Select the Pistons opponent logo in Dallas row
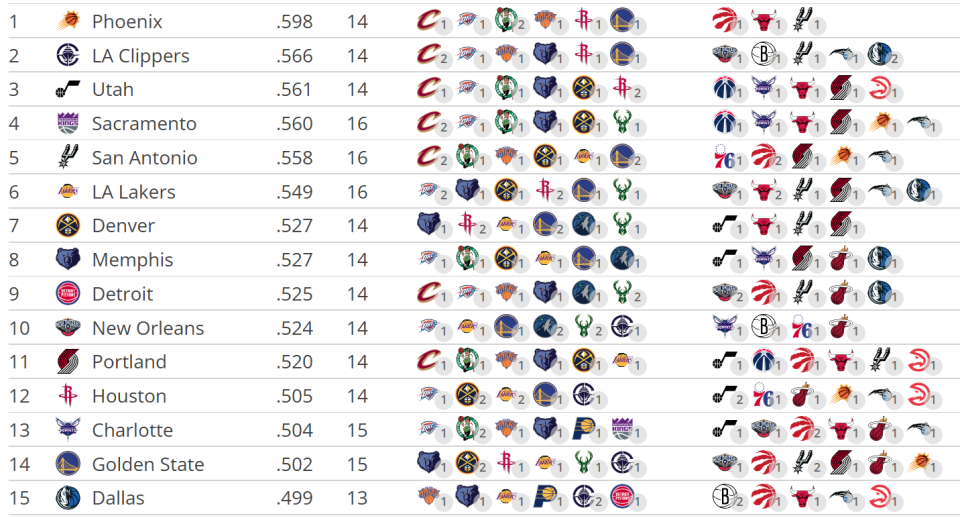Image resolution: width=960 pixels, height=518 pixels. [622, 497]
